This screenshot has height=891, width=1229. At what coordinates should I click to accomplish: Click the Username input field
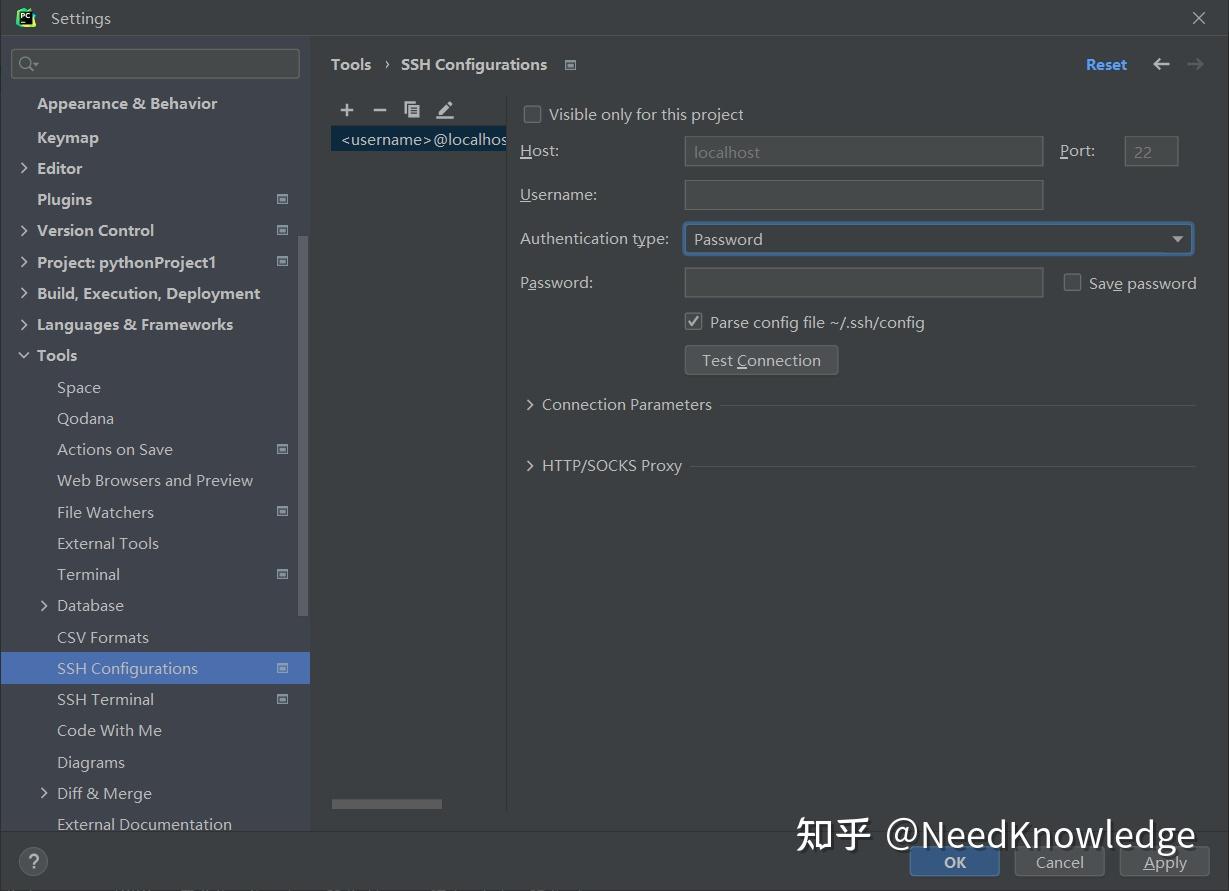click(864, 195)
